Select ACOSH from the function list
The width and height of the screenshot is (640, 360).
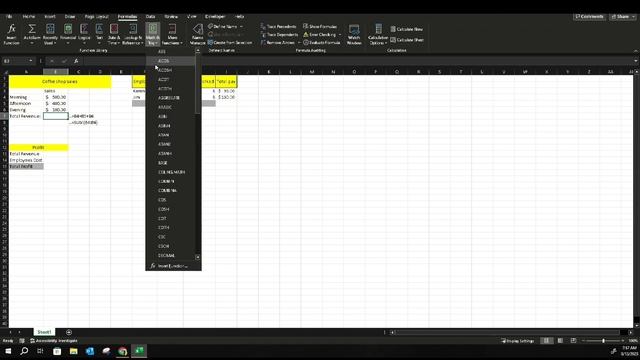pyautogui.click(x=170, y=70)
